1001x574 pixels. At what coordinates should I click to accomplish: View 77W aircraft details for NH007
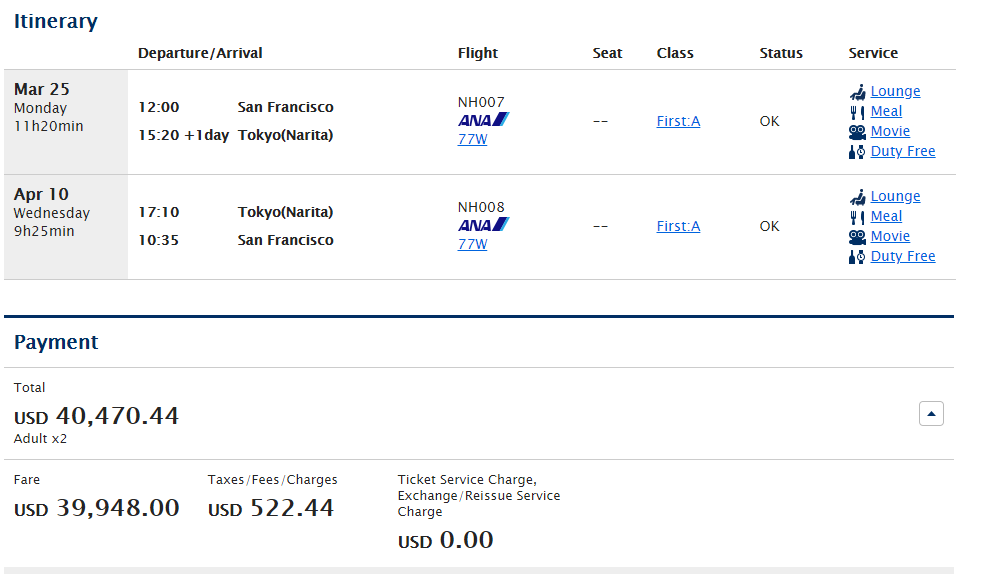point(472,139)
